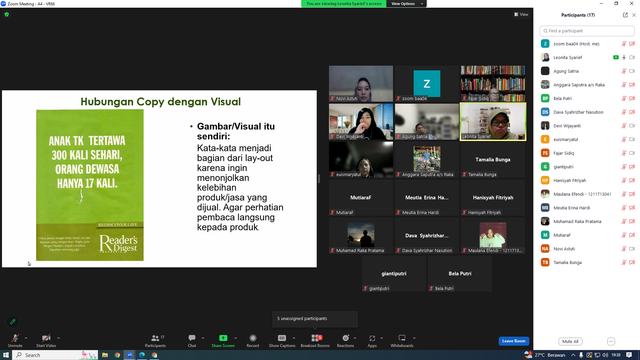The image size is (640, 360).
Task: Toggle Bela Putri's muted microphone in the list
Action: (624, 98)
